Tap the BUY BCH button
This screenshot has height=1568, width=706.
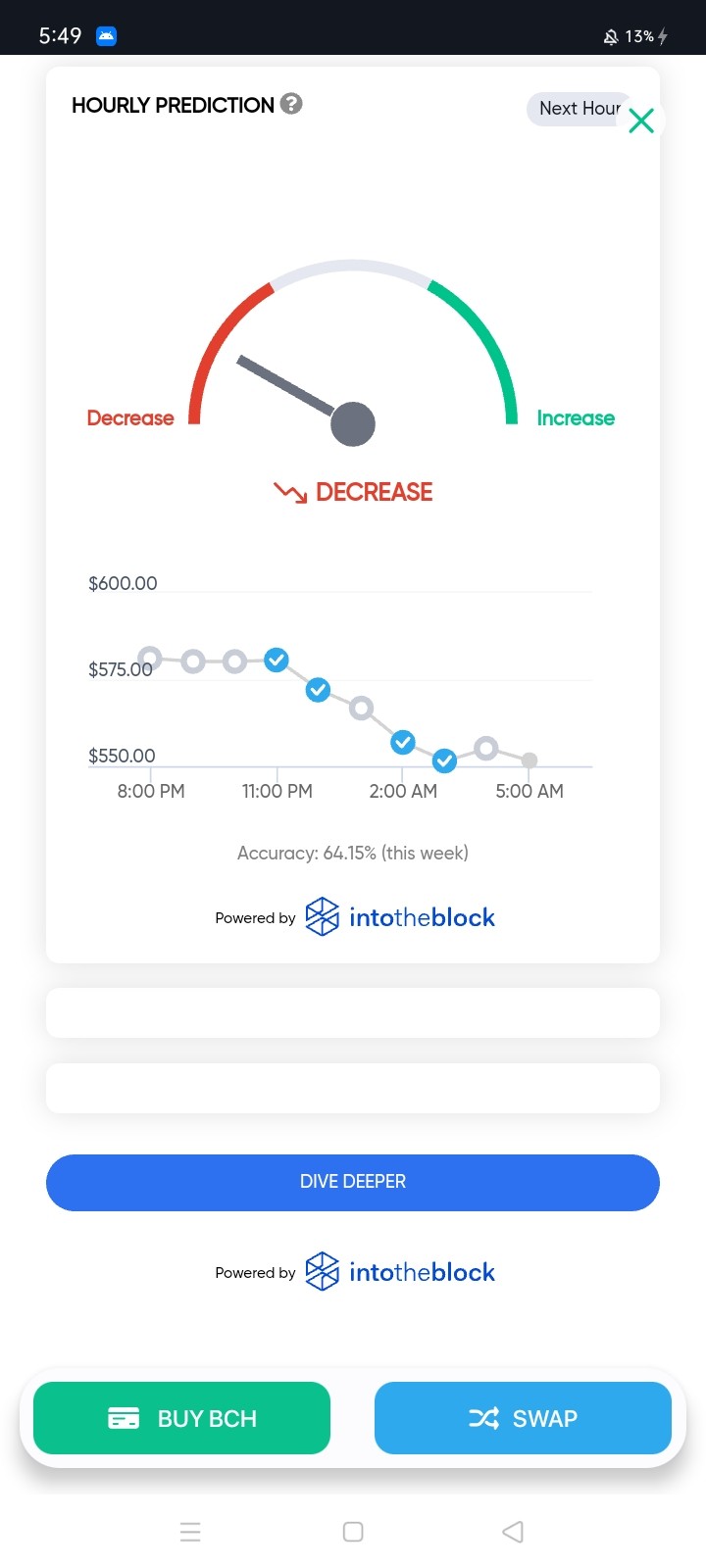tap(181, 1418)
